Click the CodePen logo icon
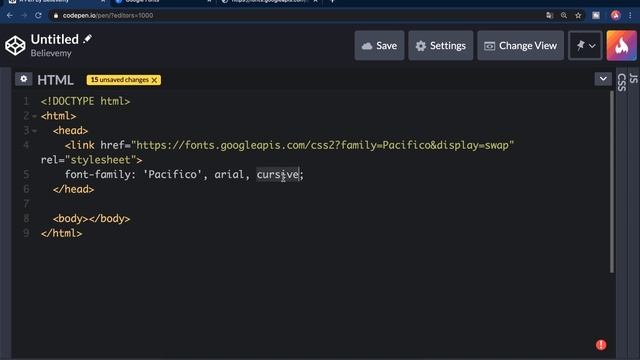This screenshot has height=360, width=640. [15, 45]
